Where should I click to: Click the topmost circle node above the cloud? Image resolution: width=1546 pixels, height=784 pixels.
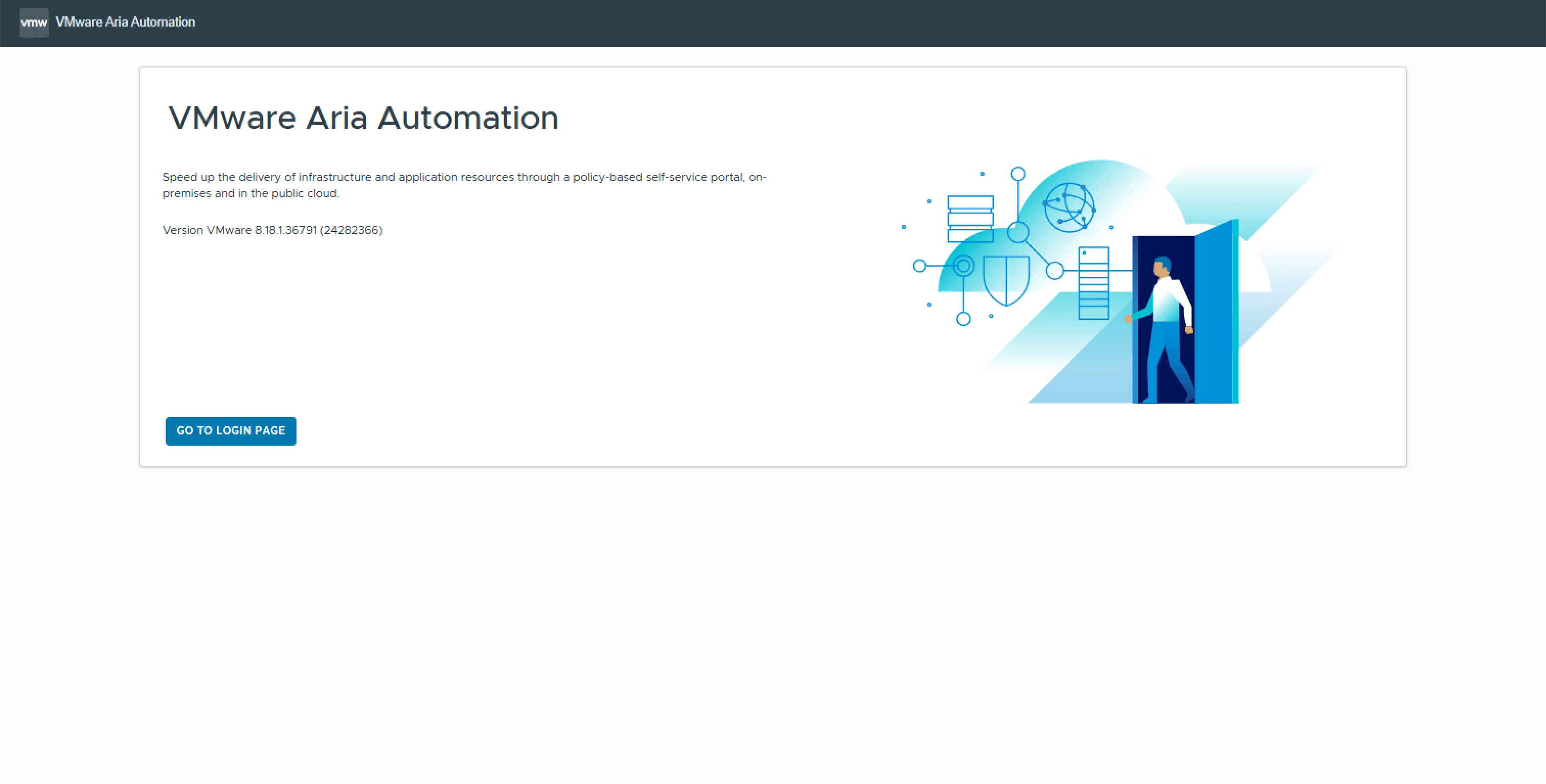click(x=1018, y=174)
